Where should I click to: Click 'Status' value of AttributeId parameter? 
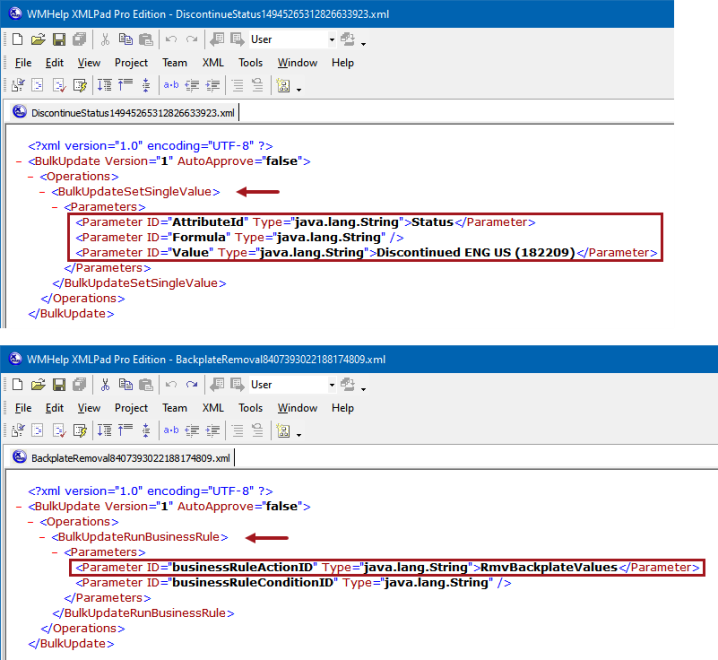pos(432,222)
